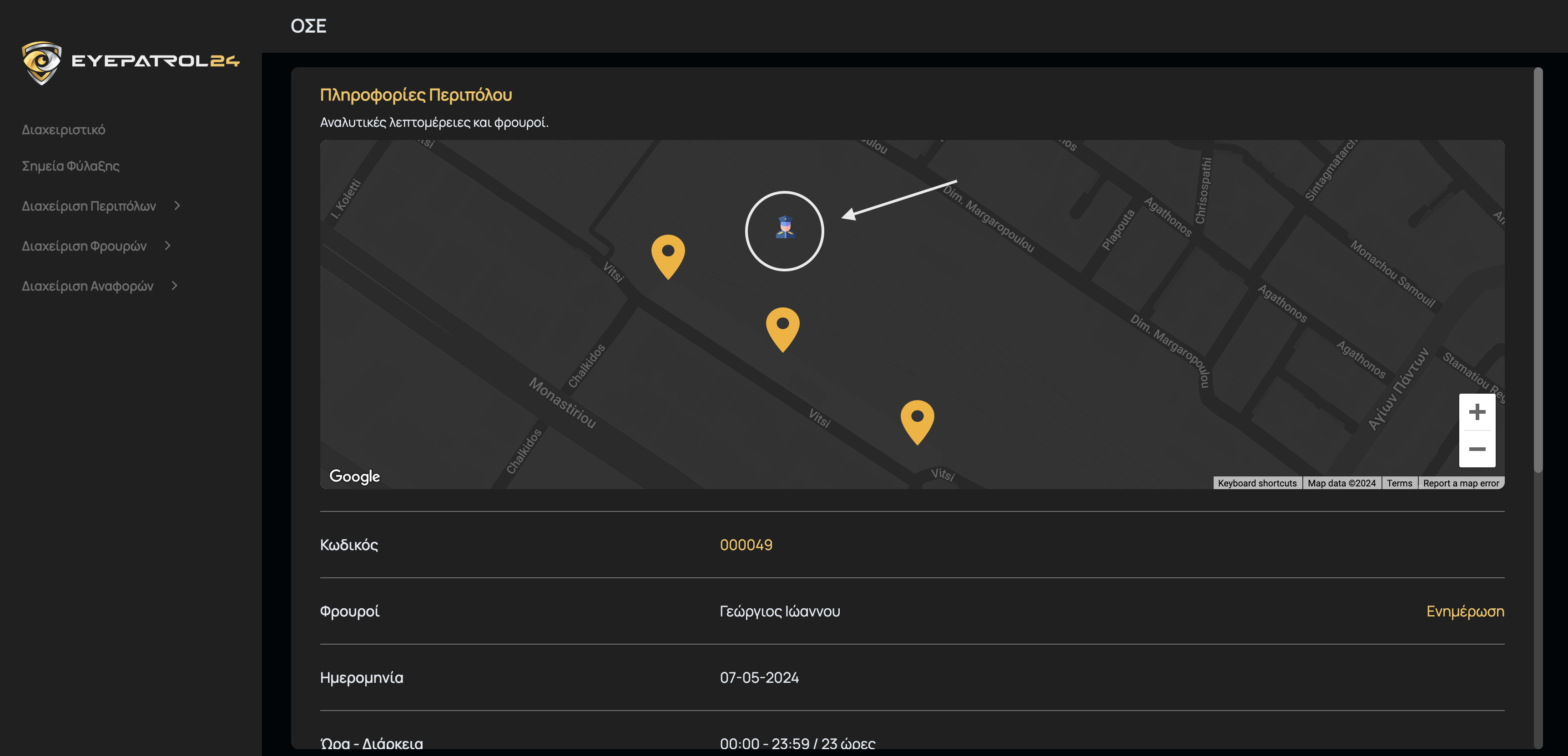Click the Ενημέρωση link for guards
1568x756 pixels.
(1465, 611)
